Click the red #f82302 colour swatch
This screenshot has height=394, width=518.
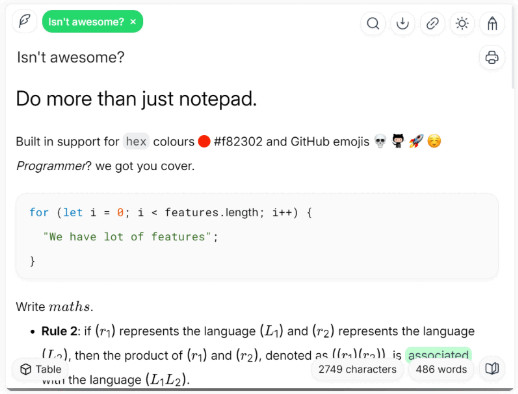(204, 141)
